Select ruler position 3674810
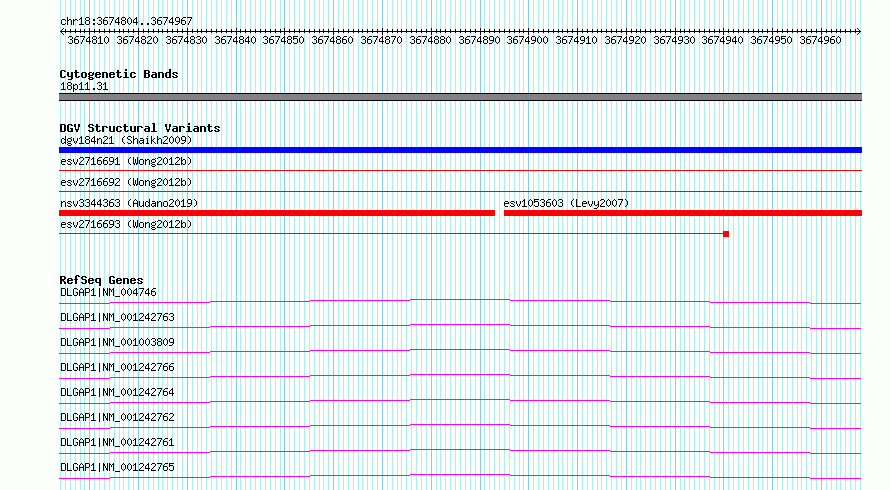The width and height of the screenshot is (890, 490). (88, 40)
